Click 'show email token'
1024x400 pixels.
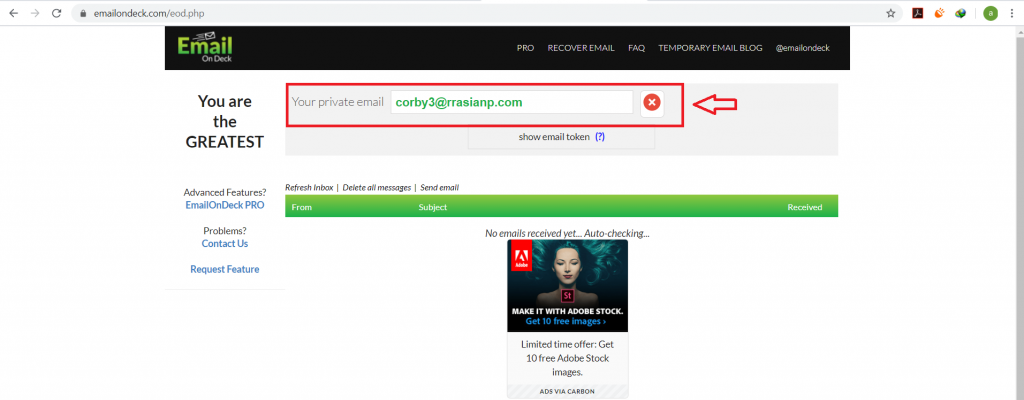(x=554, y=137)
